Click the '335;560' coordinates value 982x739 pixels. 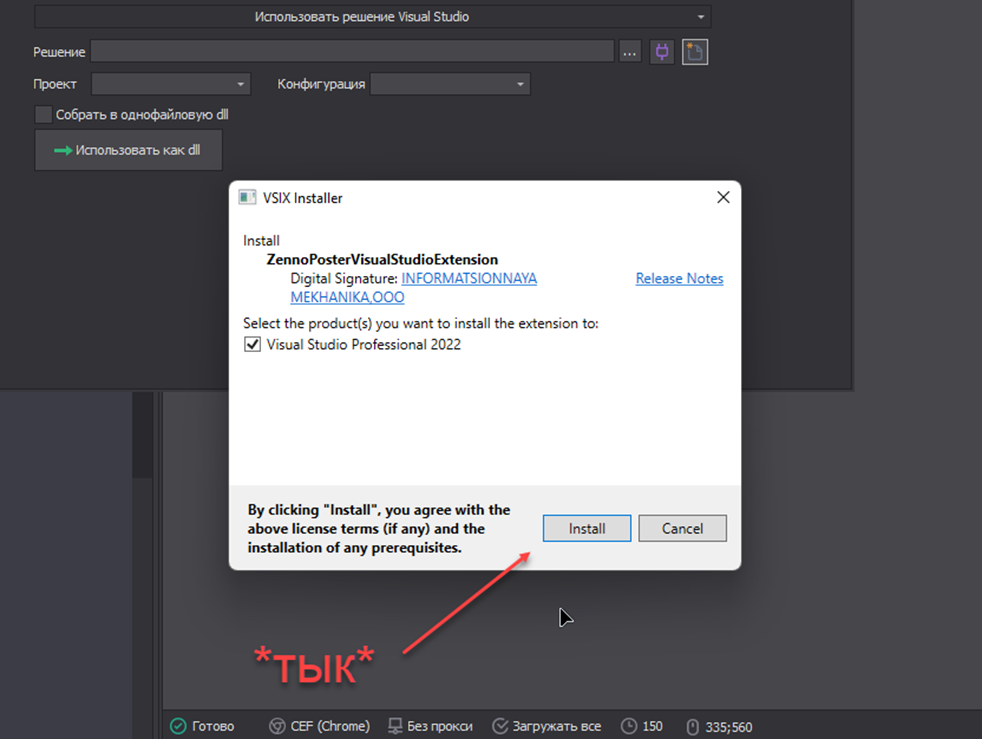(x=729, y=727)
